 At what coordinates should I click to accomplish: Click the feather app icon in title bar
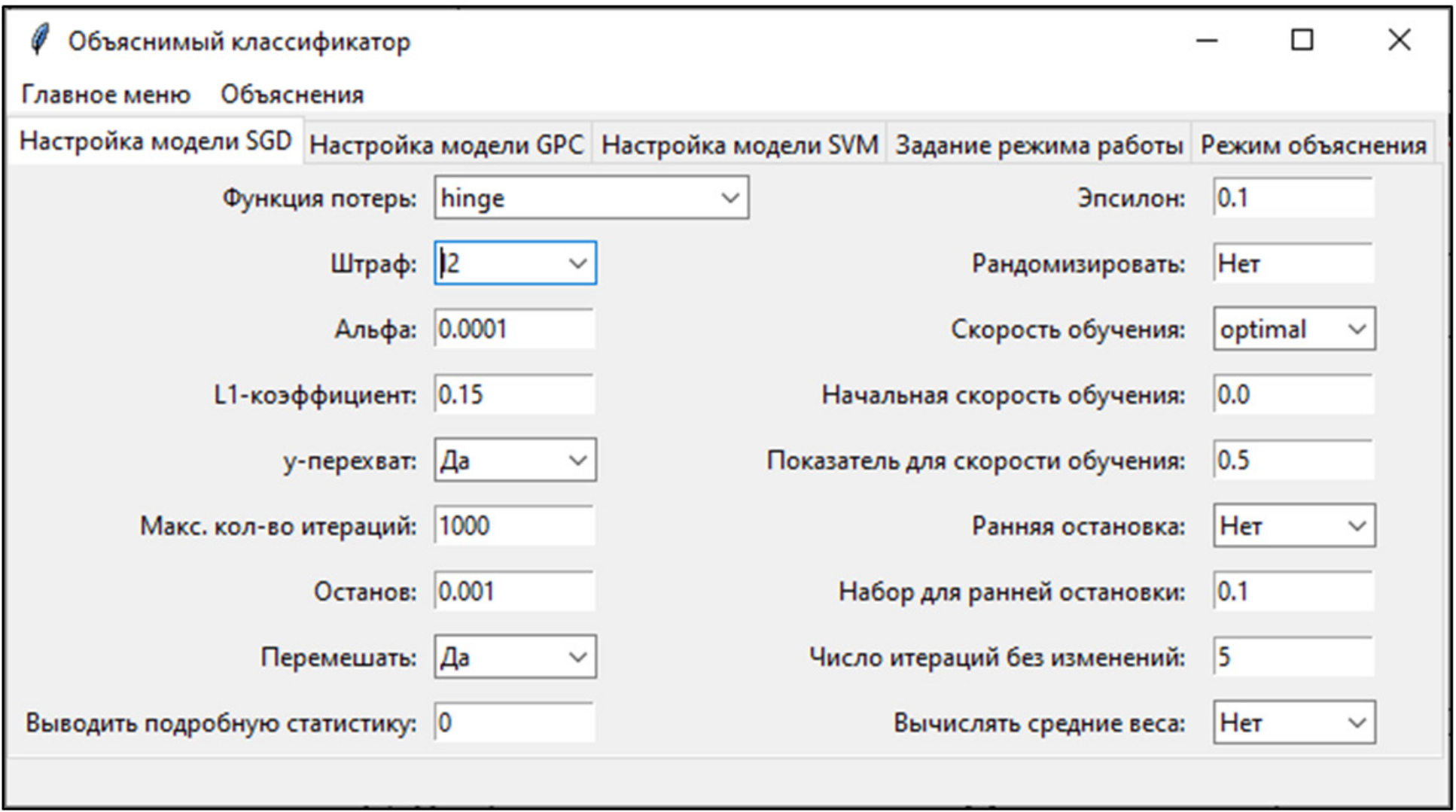39,40
